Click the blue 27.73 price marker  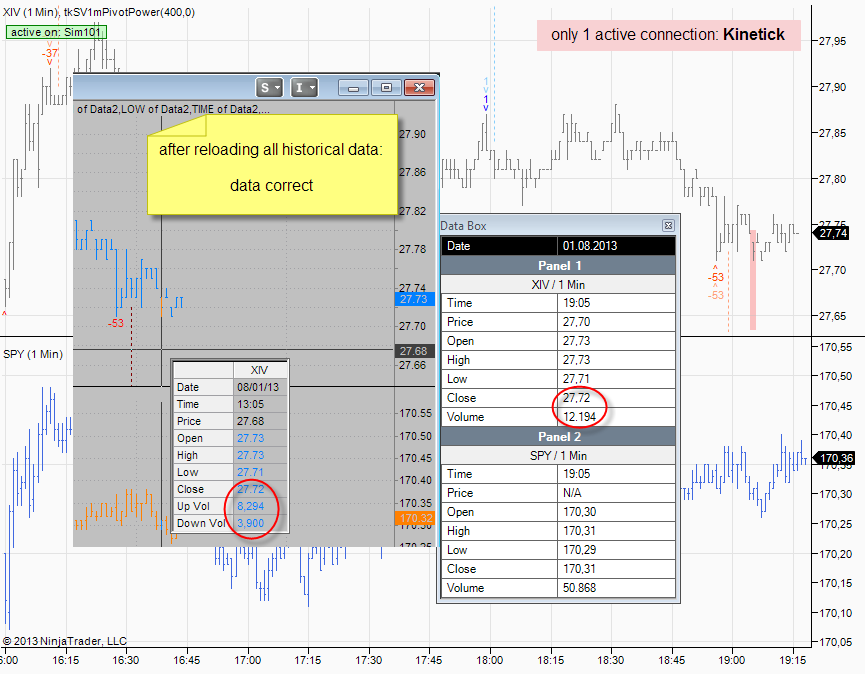point(415,299)
